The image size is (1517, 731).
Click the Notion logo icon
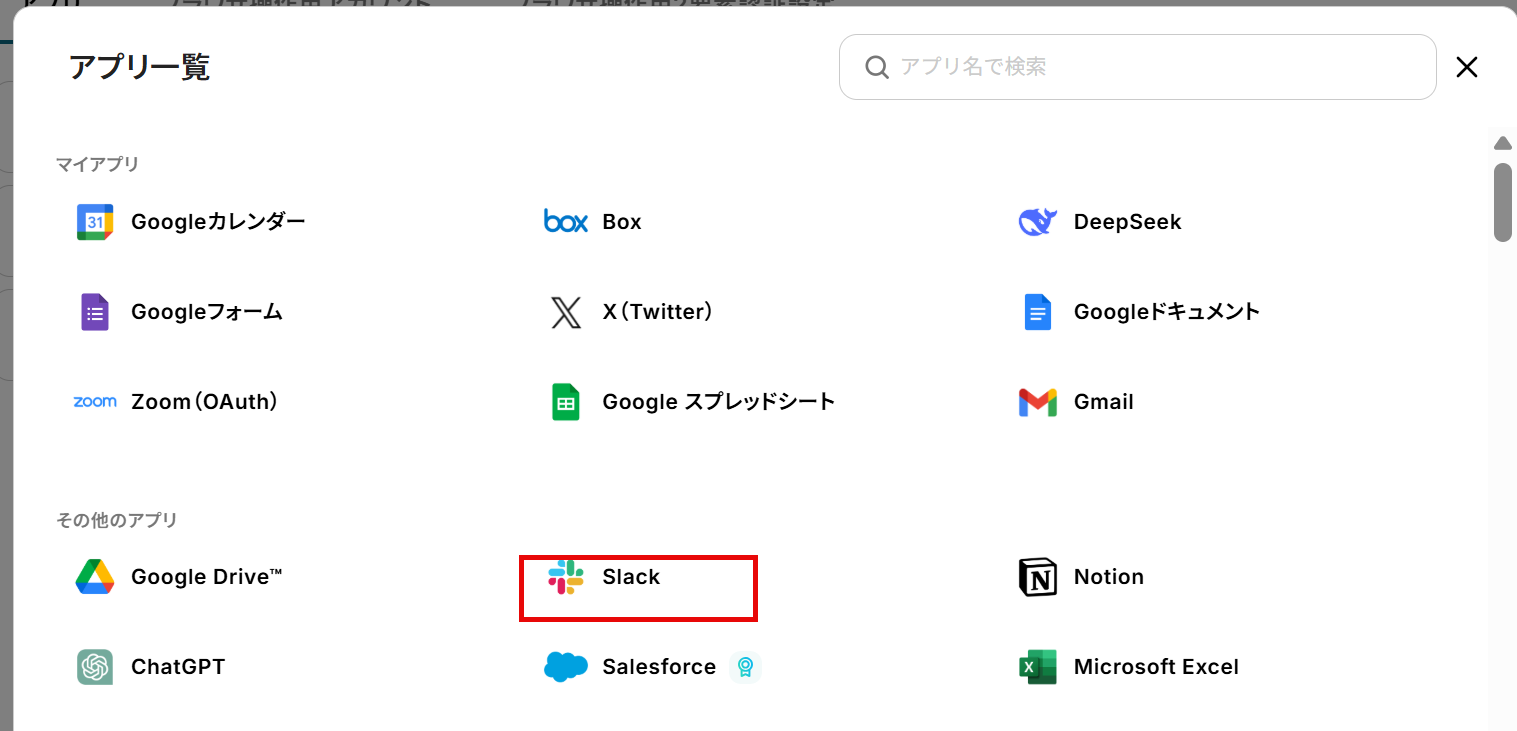click(x=1037, y=577)
